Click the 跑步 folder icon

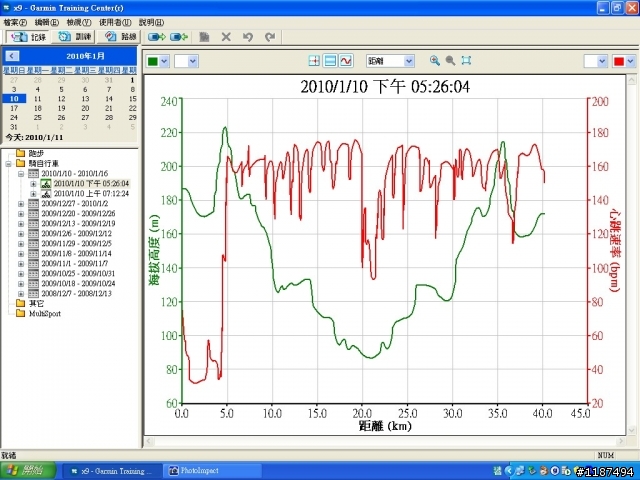click(20, 153)
